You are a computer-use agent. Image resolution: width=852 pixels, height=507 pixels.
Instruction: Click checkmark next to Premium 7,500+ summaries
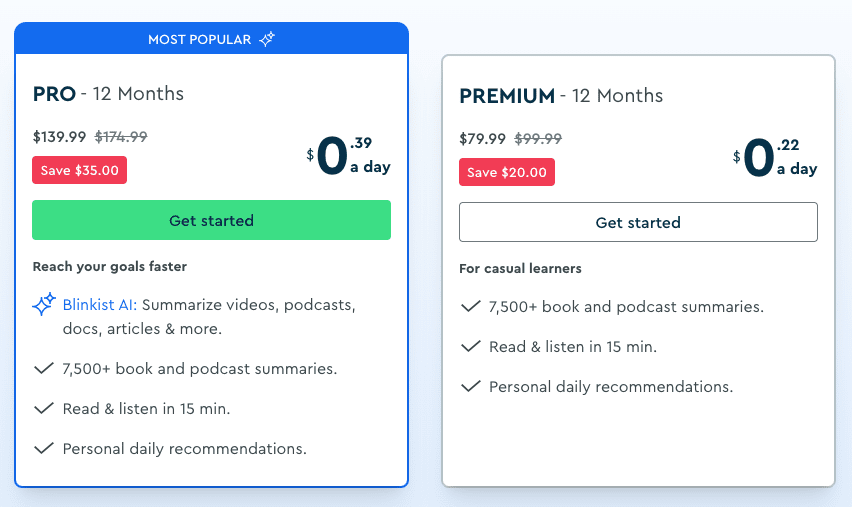pos(470,306)
